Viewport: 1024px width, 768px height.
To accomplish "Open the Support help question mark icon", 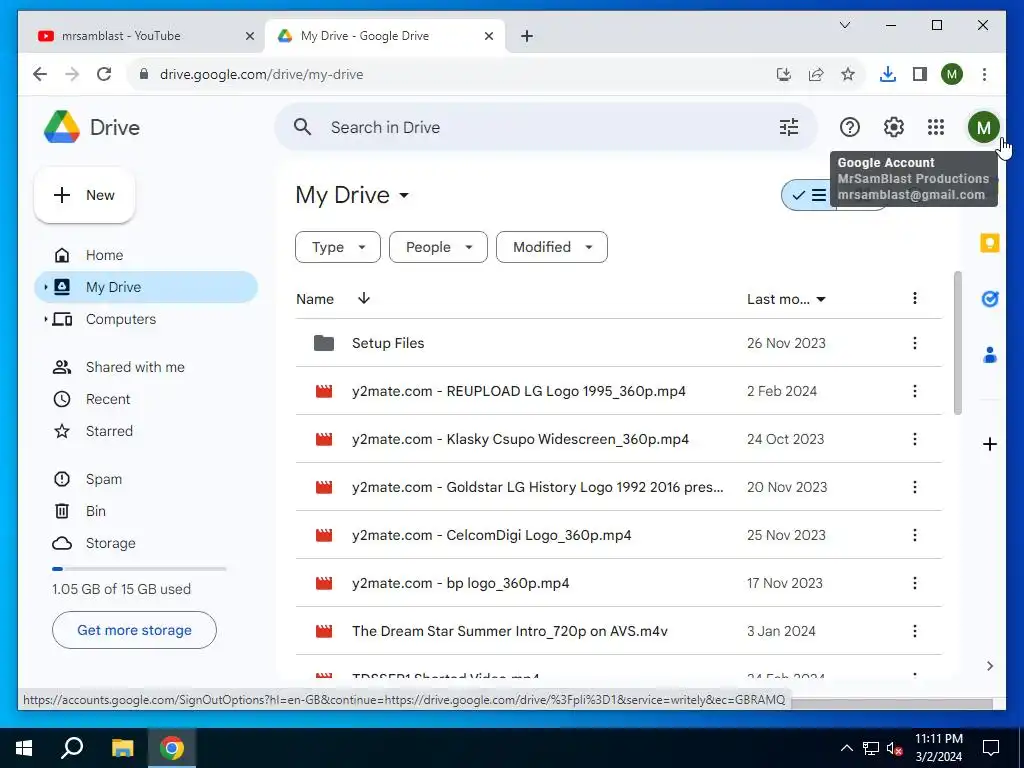I will 850,127.
